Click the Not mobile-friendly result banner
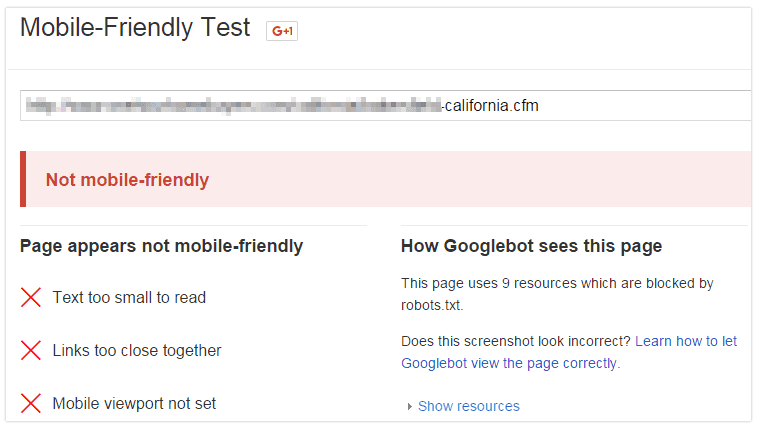758x428 pixels. (x=386, y=179)
